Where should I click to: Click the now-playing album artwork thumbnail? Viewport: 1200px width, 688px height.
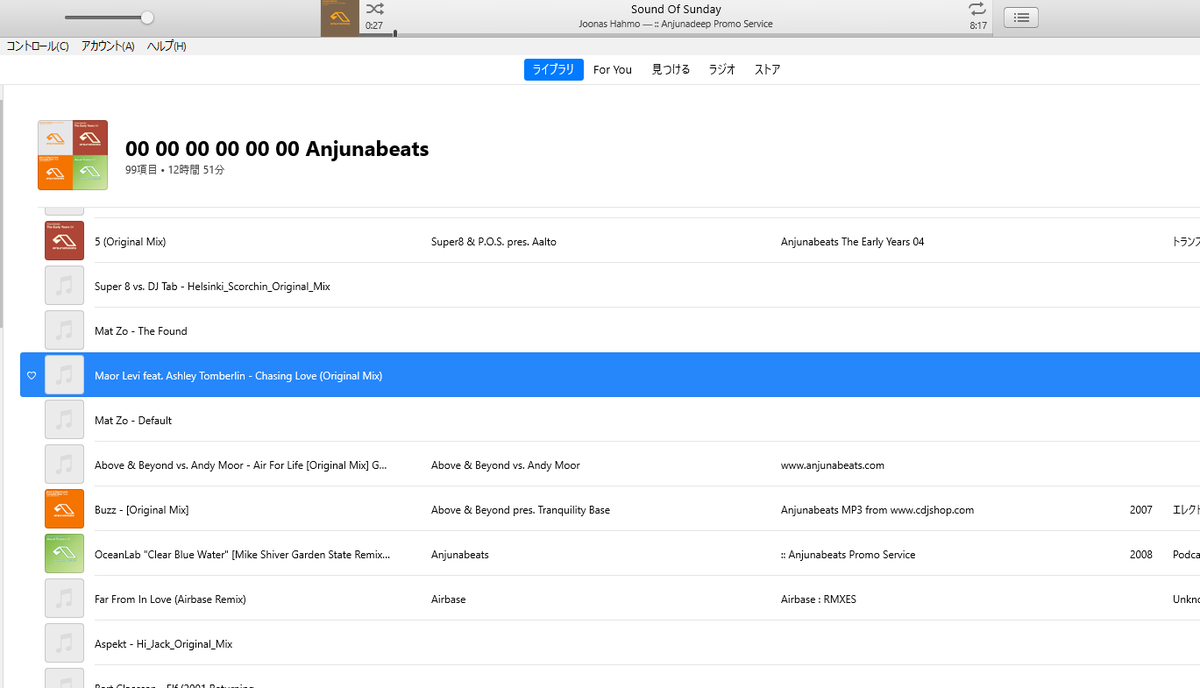(x=340, y=18)
